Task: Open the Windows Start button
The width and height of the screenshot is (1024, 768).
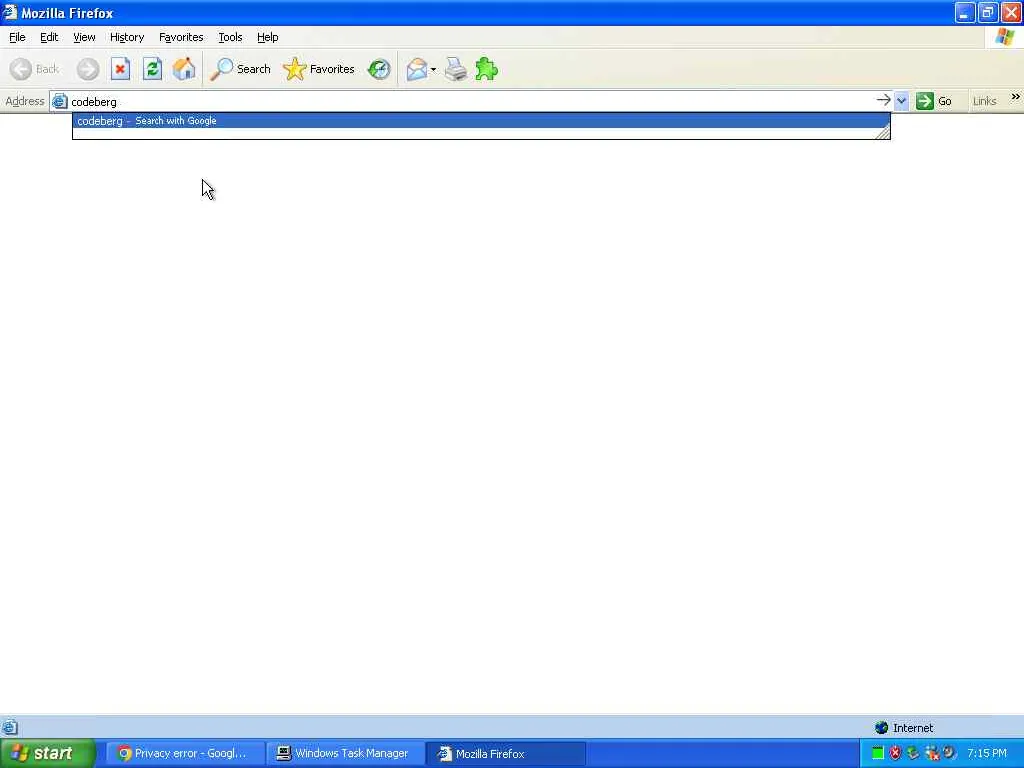Action: pyautogui.click(x=46, y=753)
